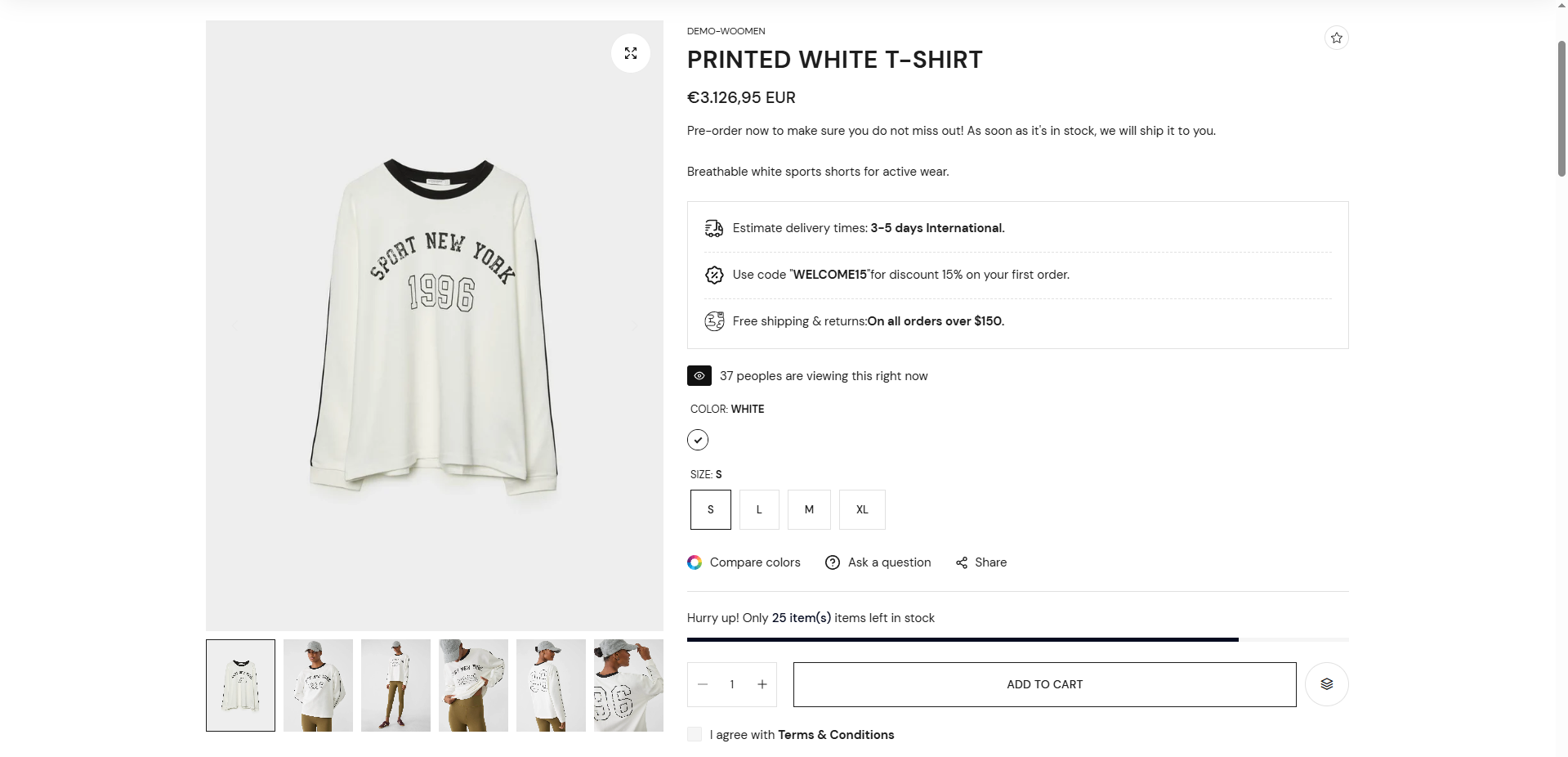The height and width of the screenshot is (757, 1568).
Task: Select size M option
Action: pyautogui.click(x=809, y=509)
